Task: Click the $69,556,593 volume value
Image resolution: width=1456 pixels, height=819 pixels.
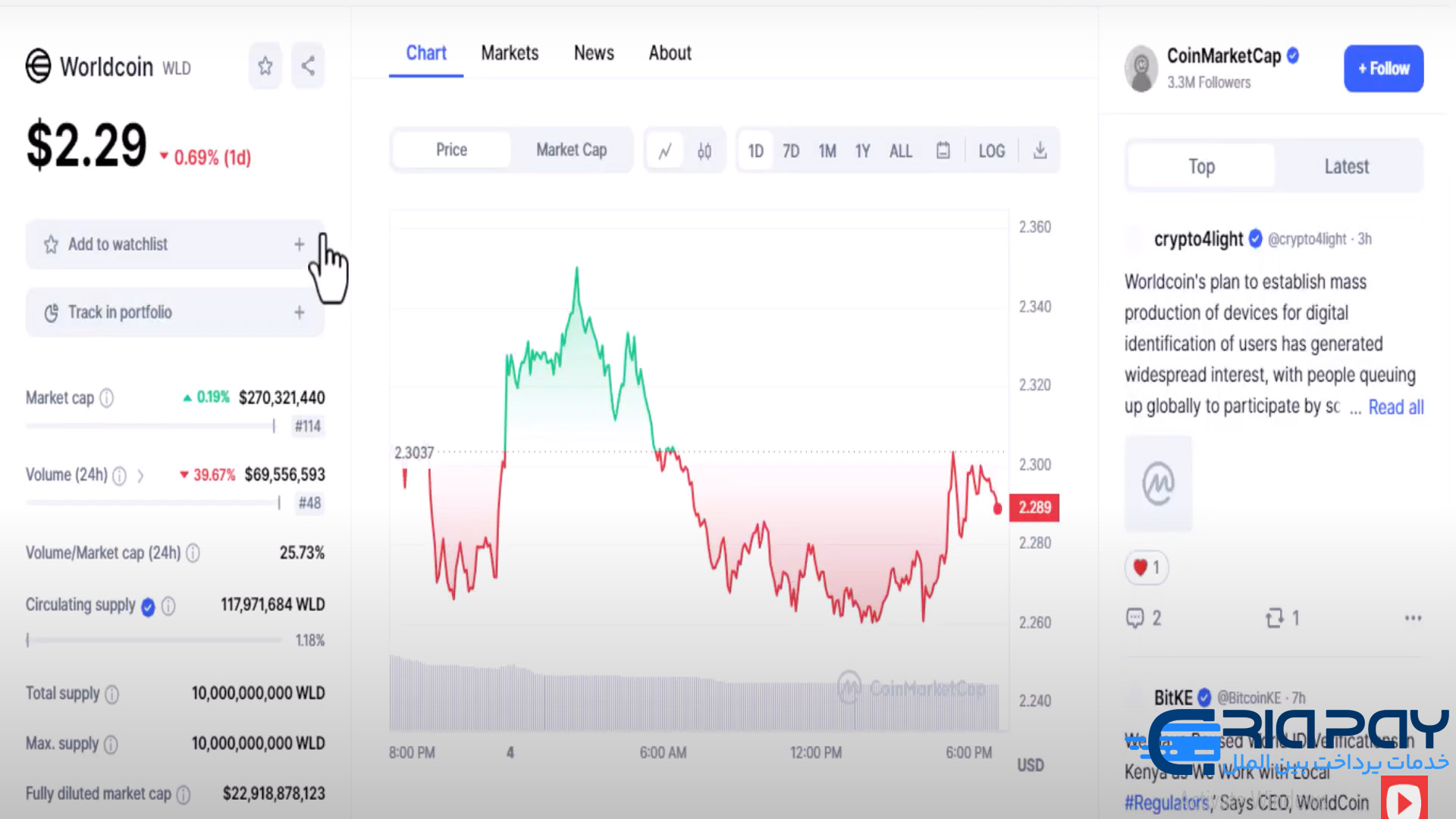Action: click(284, 475)
